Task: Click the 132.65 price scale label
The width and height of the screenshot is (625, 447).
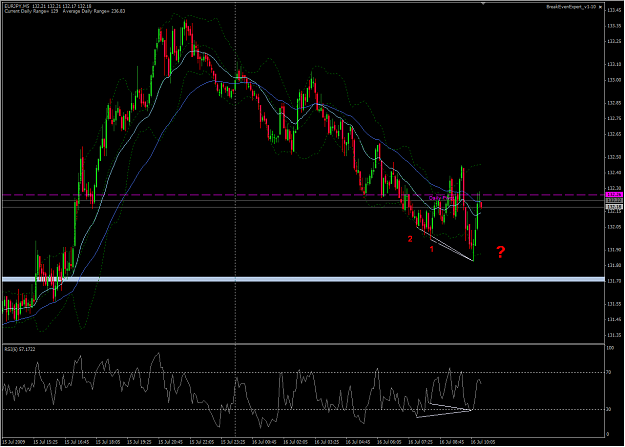Action: [x=613, y=134]
